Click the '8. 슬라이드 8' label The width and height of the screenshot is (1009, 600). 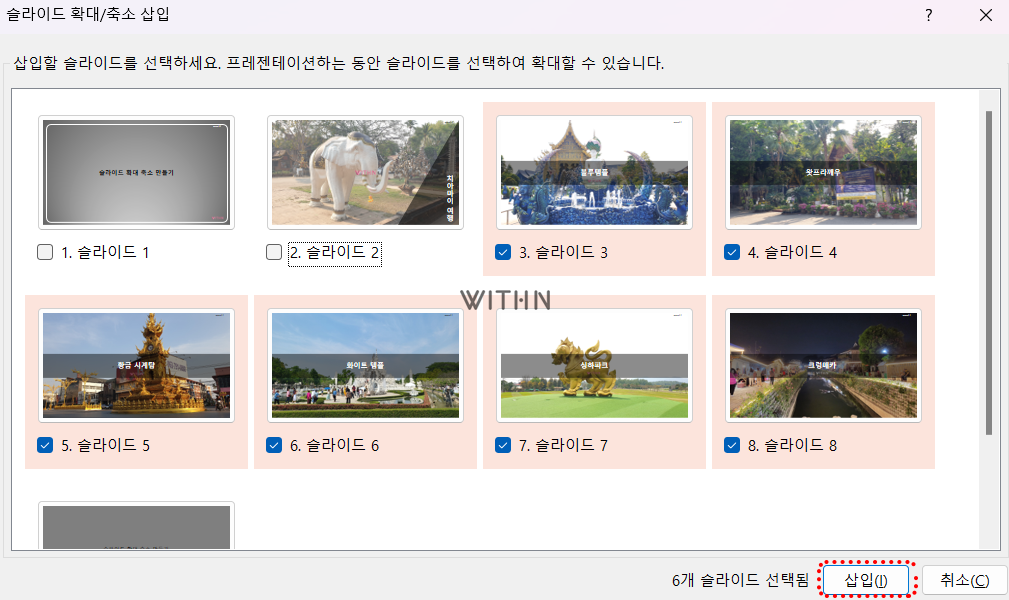792,445
